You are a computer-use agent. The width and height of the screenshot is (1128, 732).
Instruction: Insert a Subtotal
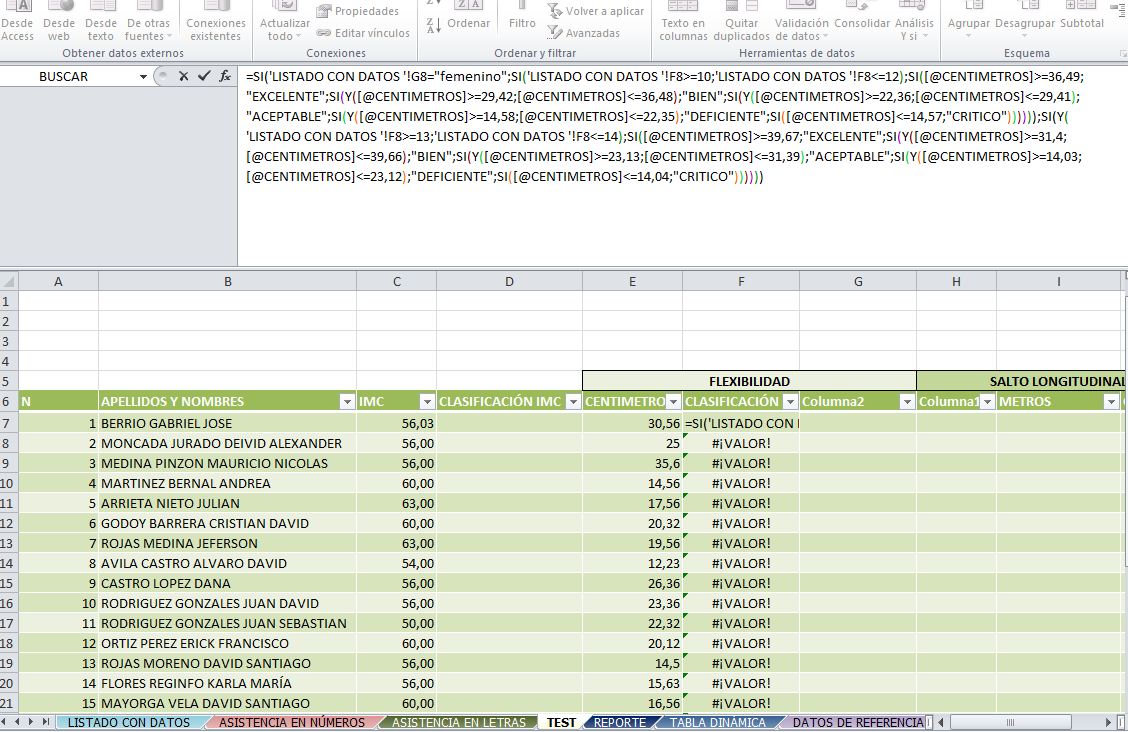pyautogui.click(x=1082, y=18)
